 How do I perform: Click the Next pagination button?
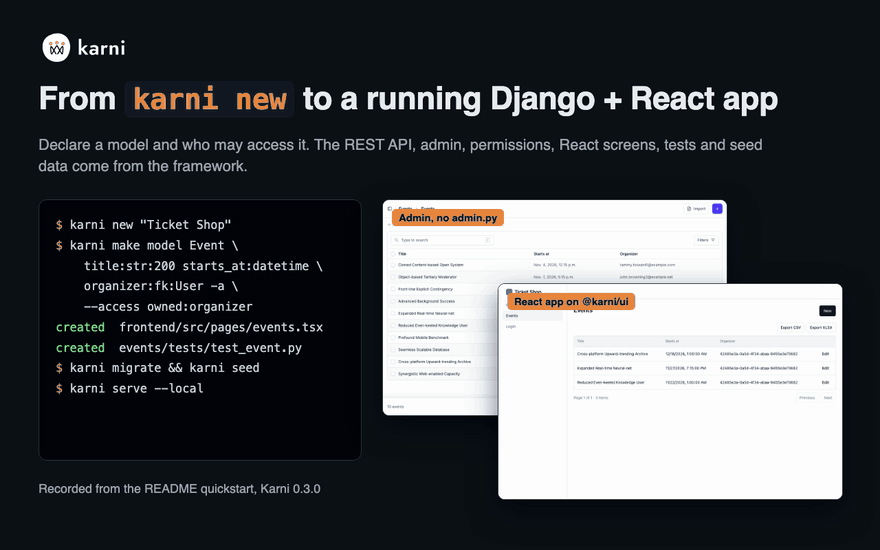pos(828,398)
